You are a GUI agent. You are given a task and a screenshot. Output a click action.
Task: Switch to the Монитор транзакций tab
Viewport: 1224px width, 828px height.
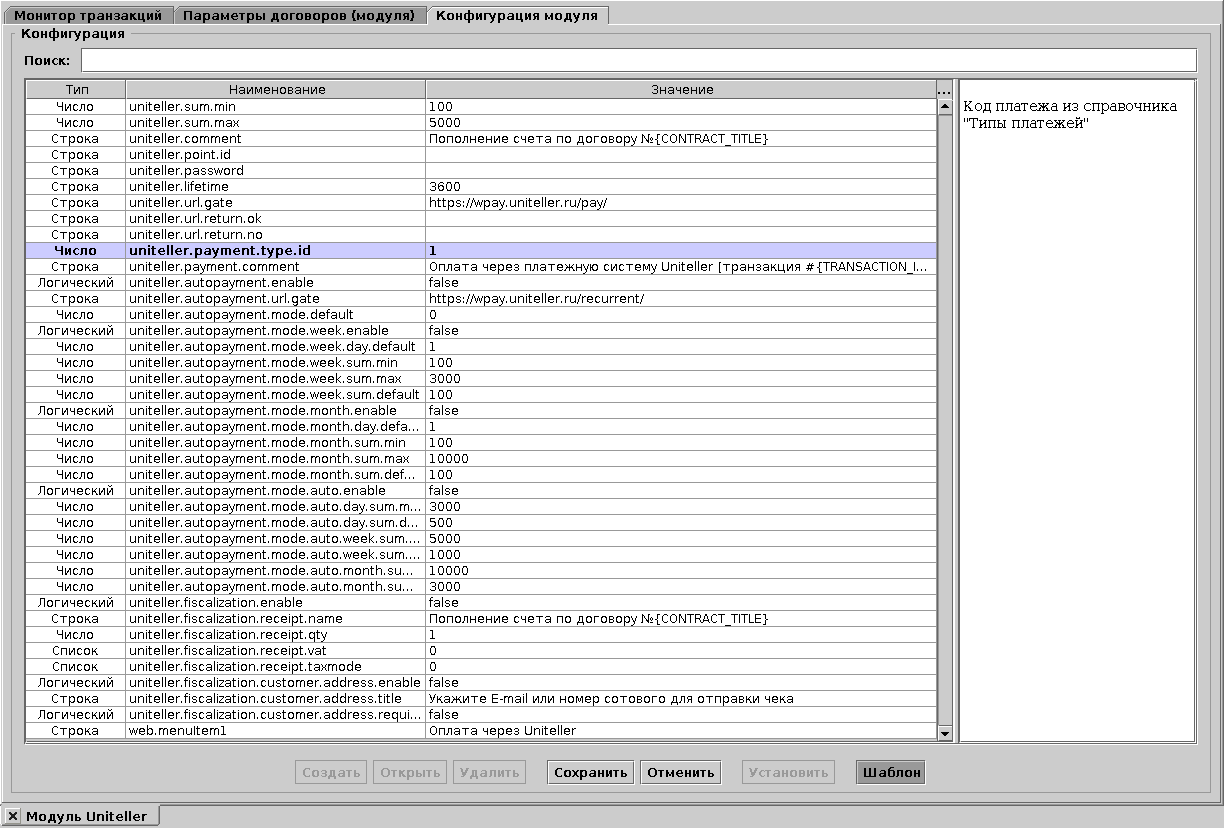[86, 15]
